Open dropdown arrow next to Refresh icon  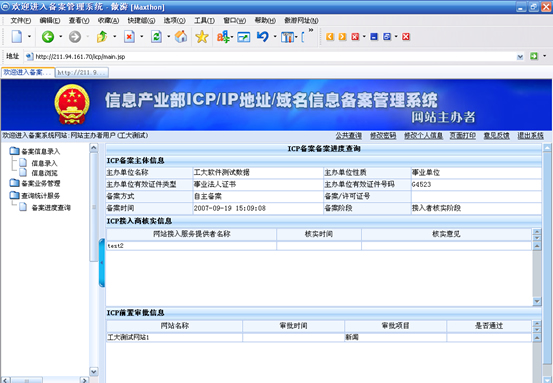coord(168,36)
